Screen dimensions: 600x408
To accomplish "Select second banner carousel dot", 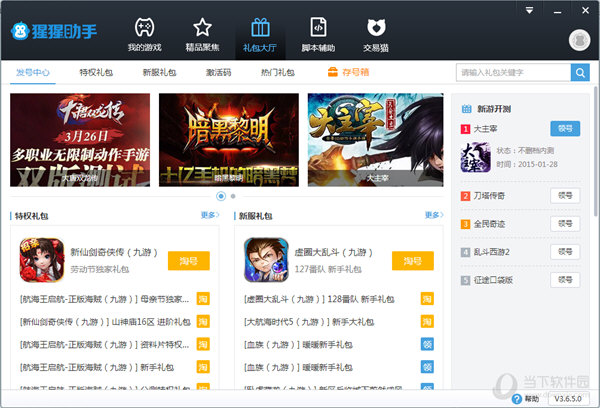I will click(233, 196).
